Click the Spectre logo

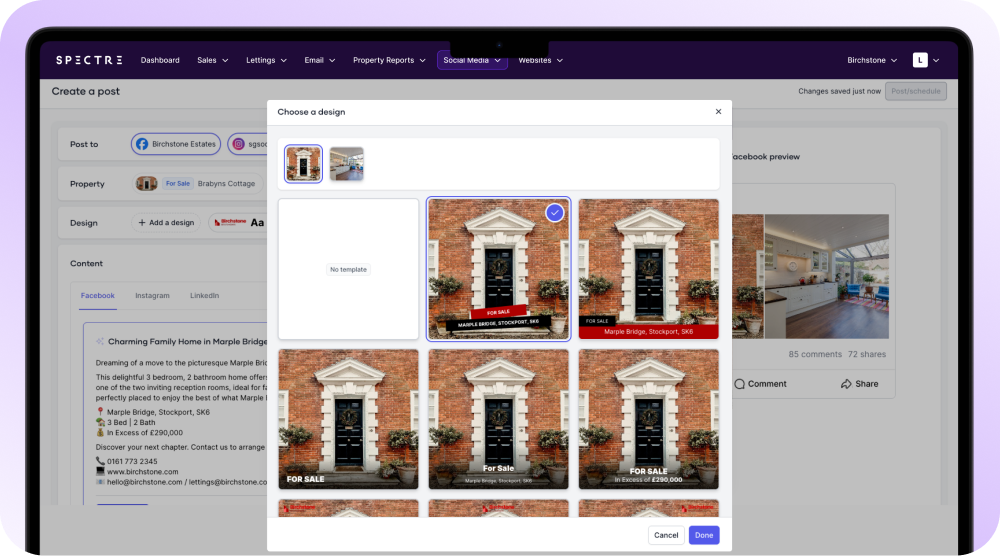[89, 60]
